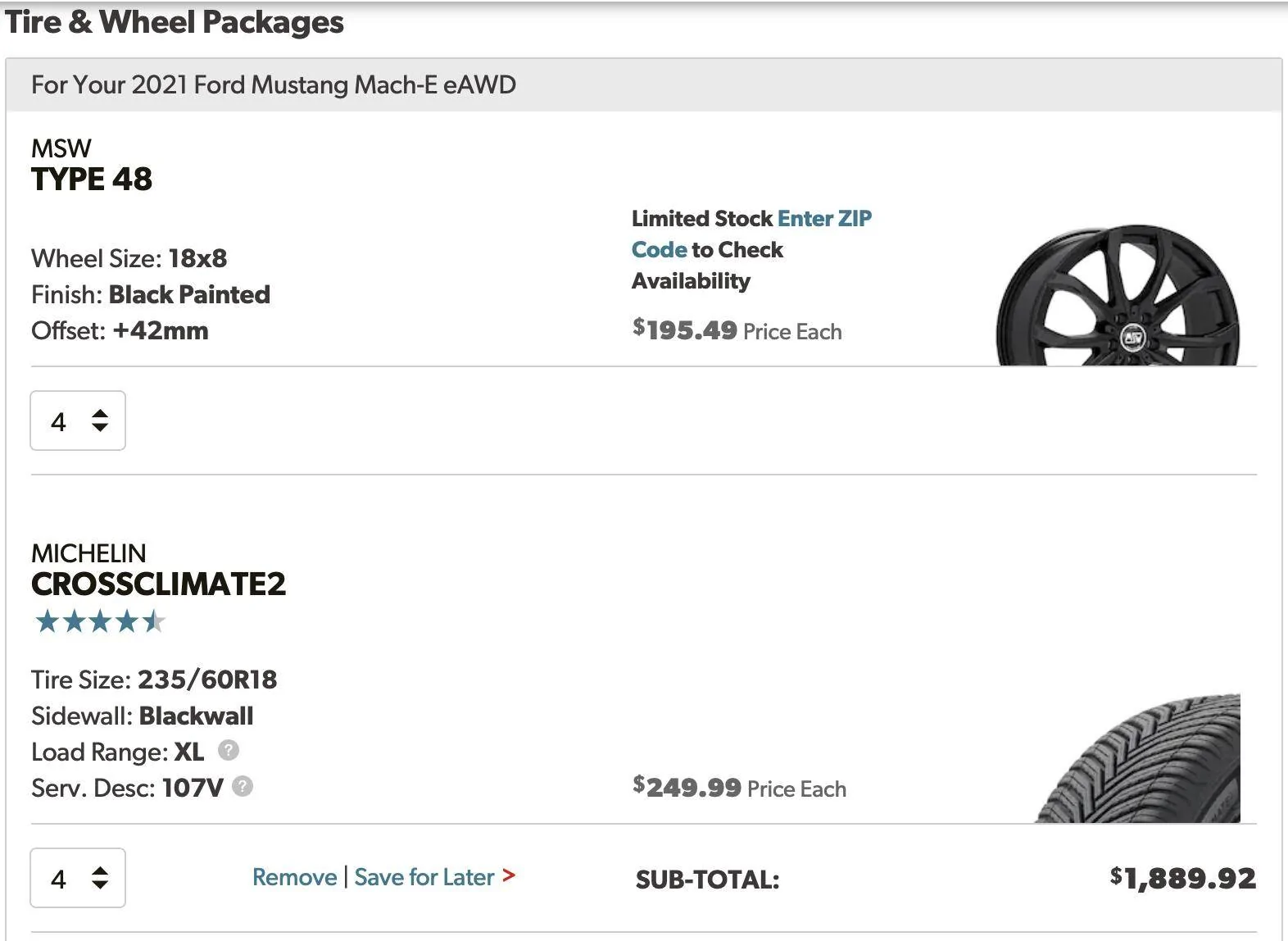This screenshot has height=941, width=1288.
Task: Click the Load Range XL text
Action: [x=118, y=752]
